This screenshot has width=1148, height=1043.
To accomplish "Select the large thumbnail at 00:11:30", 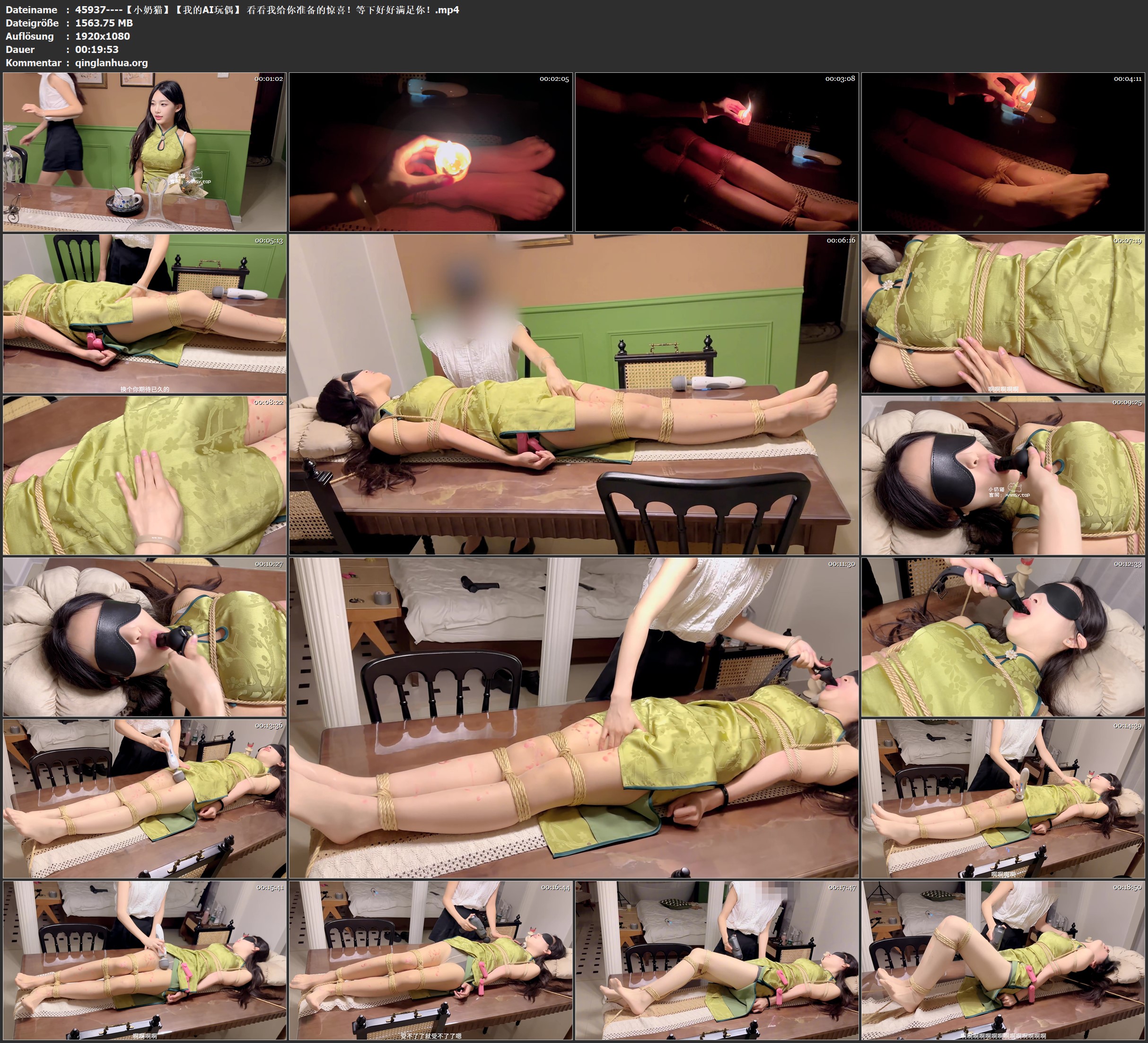I will (x=573, y=718).
